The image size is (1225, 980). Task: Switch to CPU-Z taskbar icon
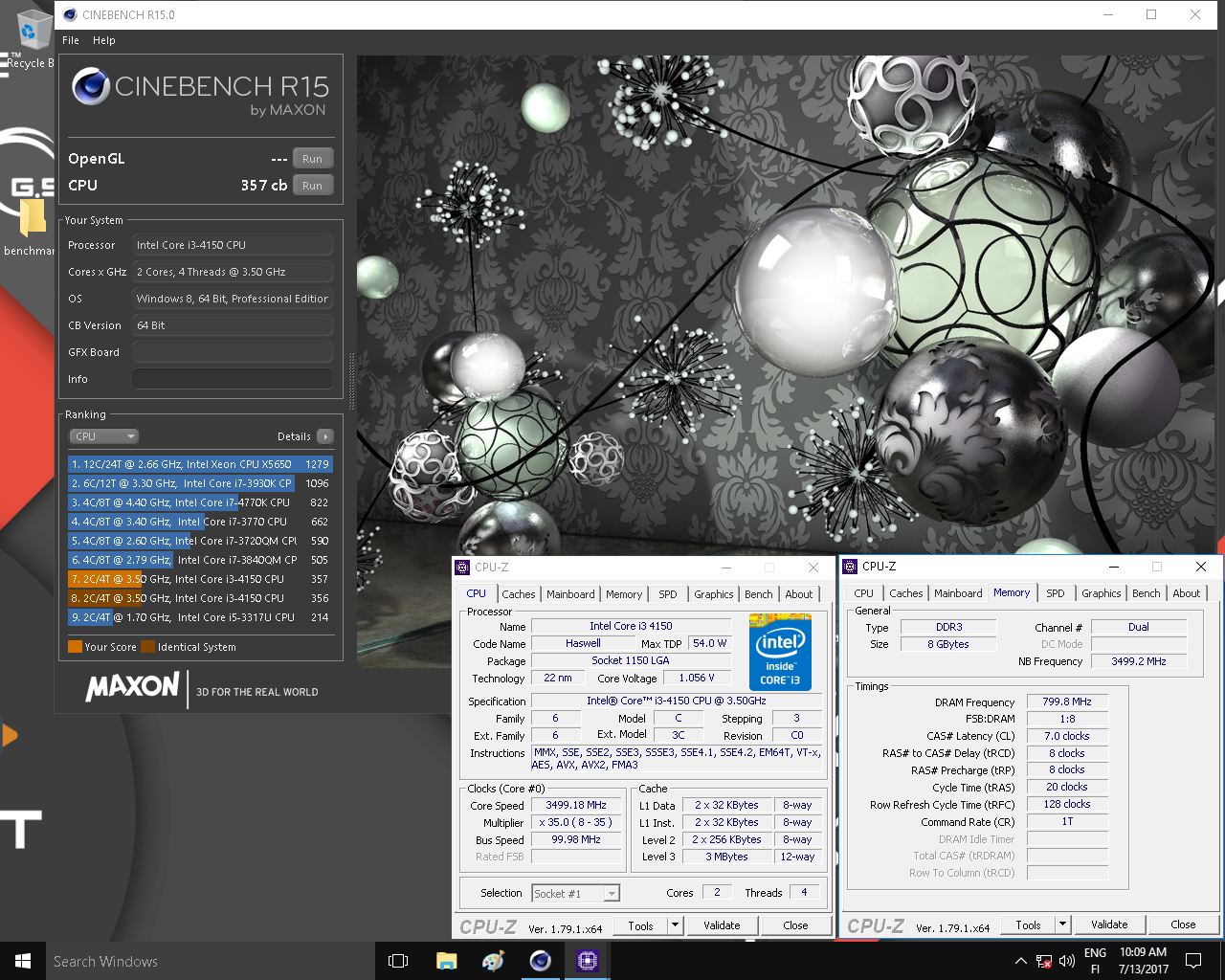(x=587, y=961)
